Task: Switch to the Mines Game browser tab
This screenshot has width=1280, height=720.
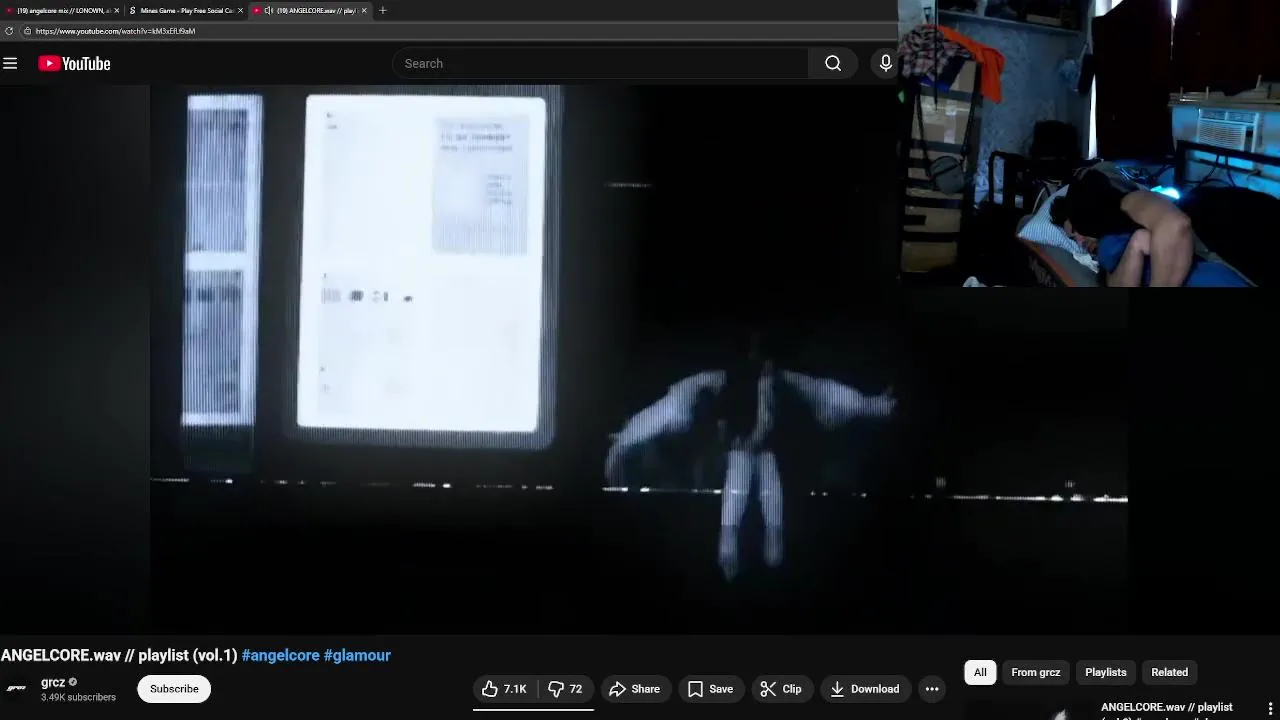Action: click(186, 10)
